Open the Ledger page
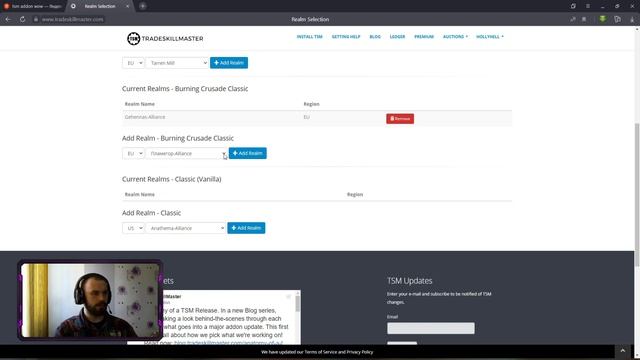 coord(397,37)
